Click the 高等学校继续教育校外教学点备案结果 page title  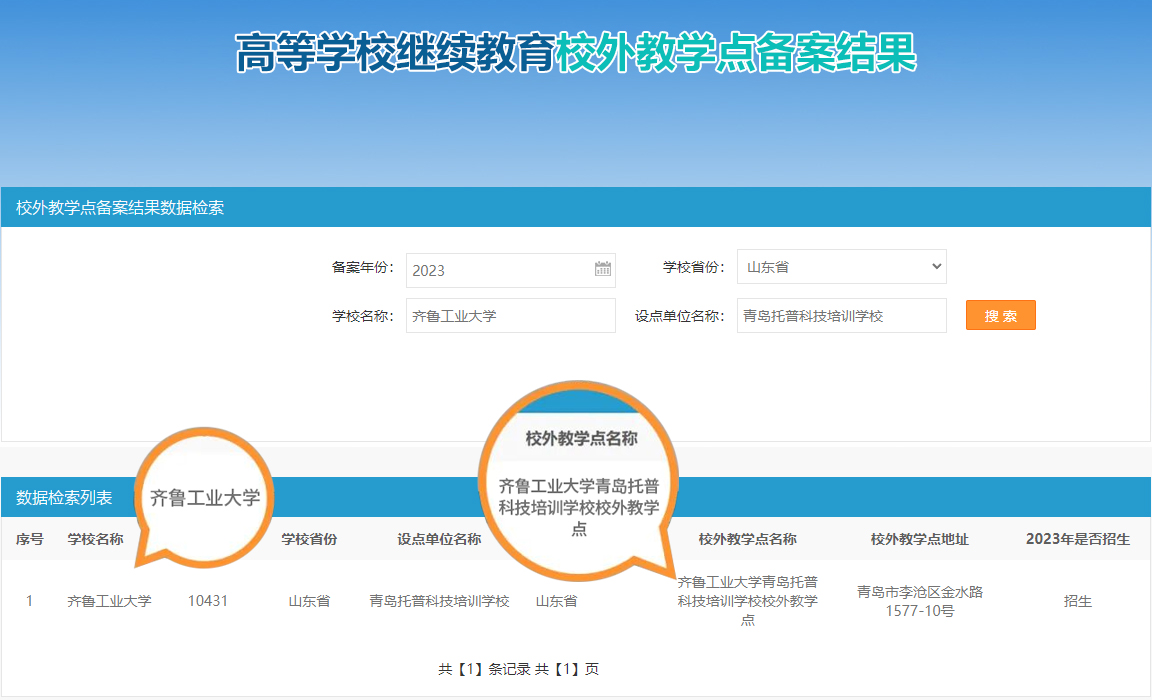[x=576, y=53]
